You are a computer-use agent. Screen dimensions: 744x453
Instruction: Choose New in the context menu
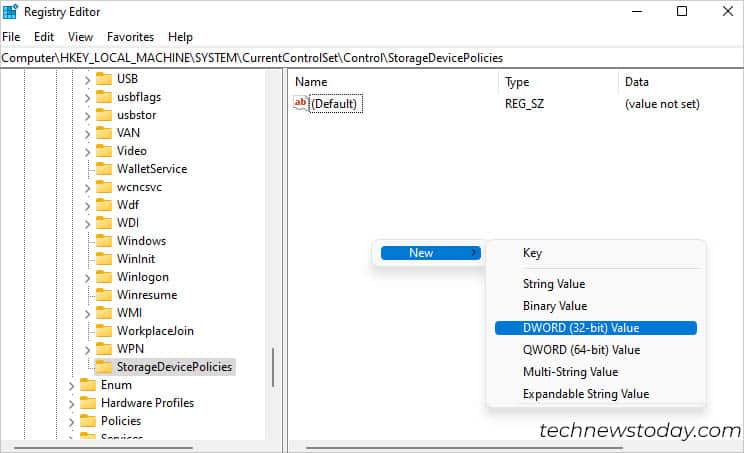coord(431,253)
